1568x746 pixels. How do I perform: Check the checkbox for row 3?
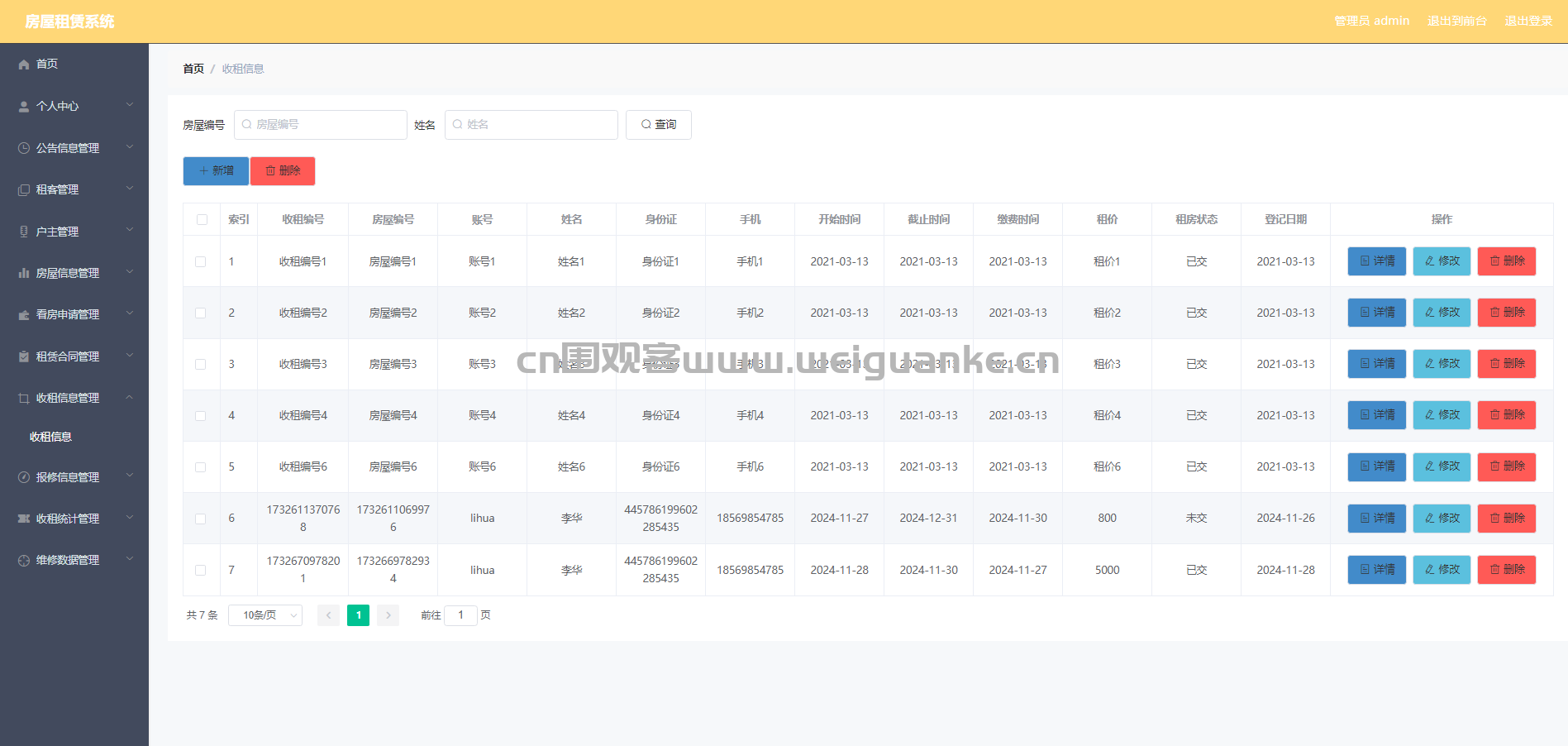coord(201,364)
